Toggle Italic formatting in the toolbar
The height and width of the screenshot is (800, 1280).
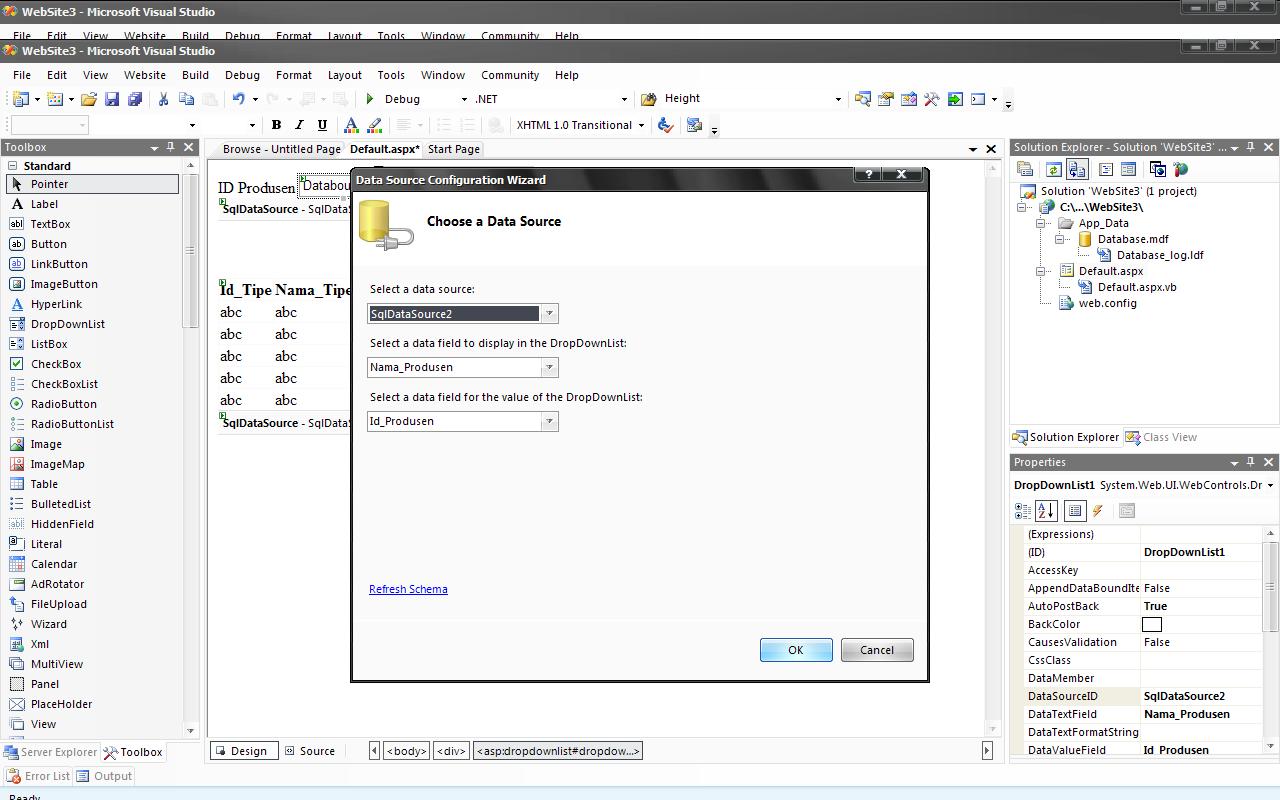[299, 125]
